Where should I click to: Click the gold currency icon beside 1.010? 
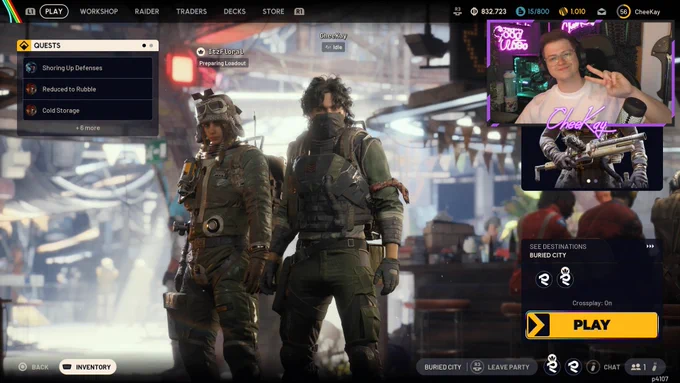pos(563,11)
